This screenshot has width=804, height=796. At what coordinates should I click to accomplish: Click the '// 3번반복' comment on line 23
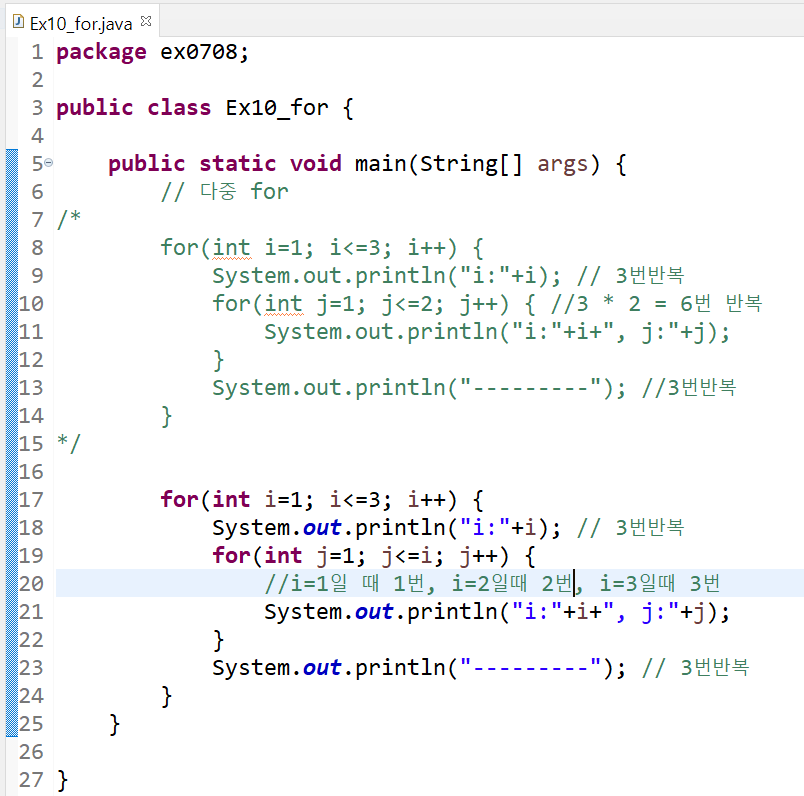(695, 668)
